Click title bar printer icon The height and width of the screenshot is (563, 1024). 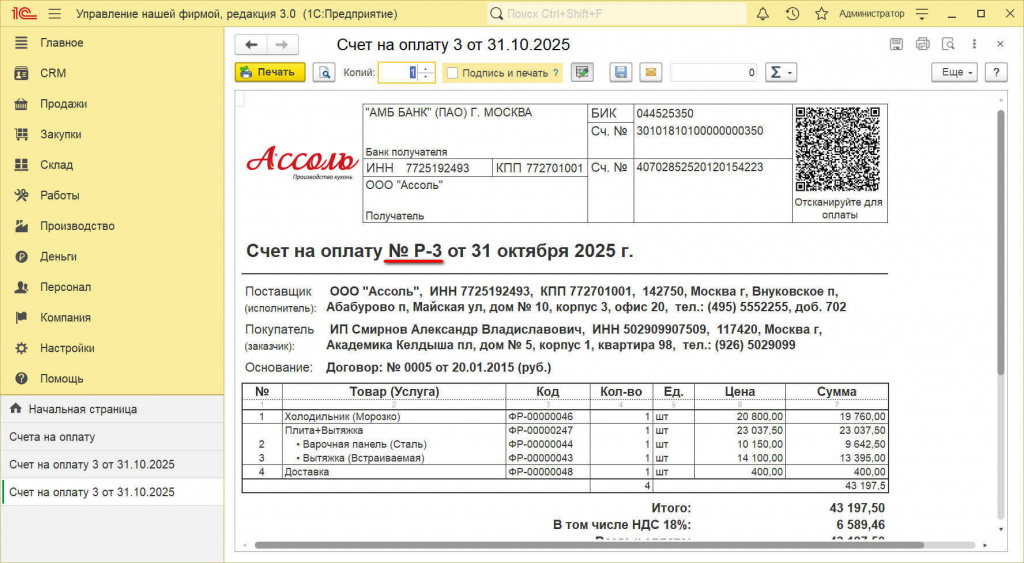[923, 44]
